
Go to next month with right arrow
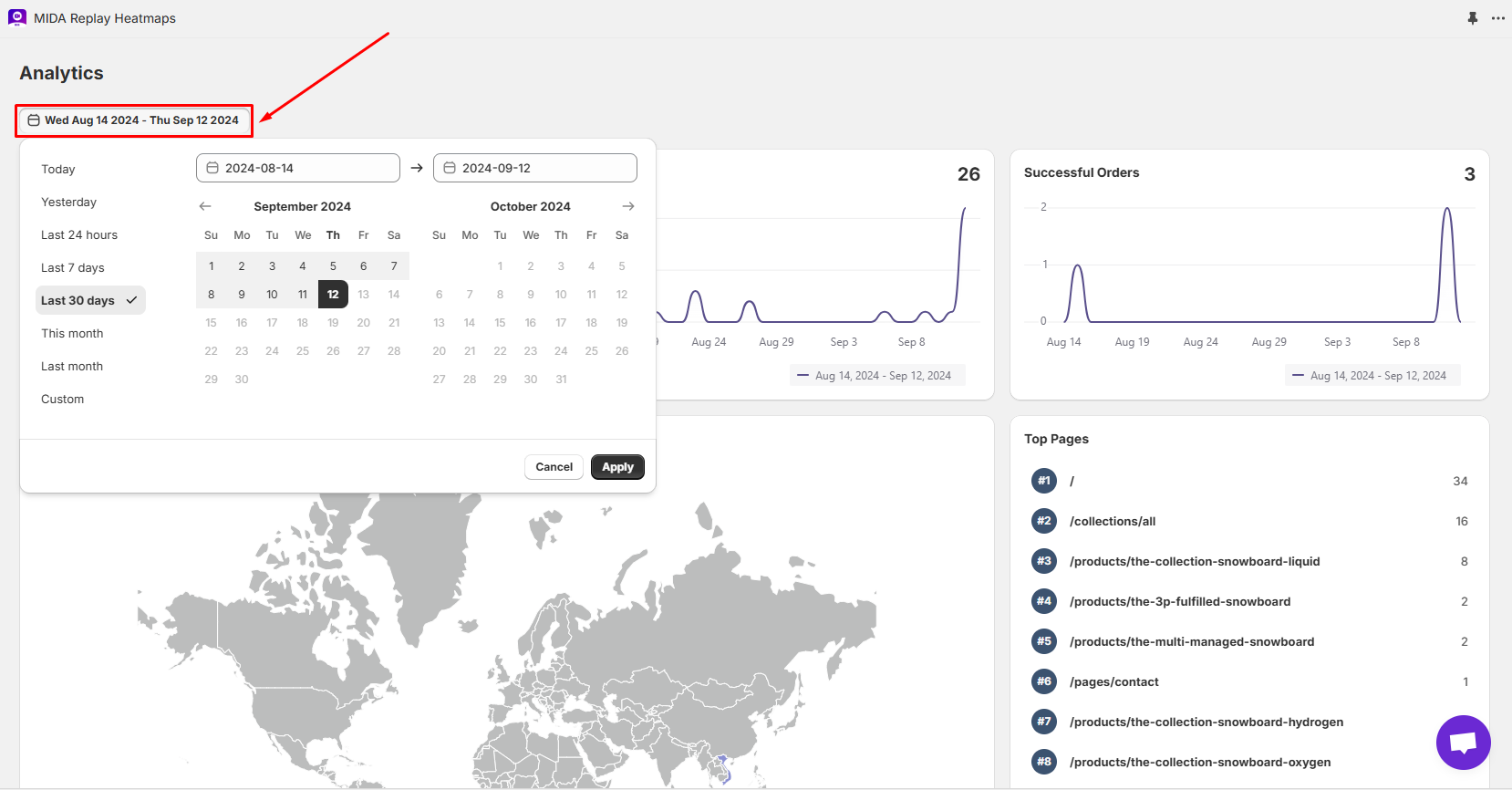(x=628, y=206)
